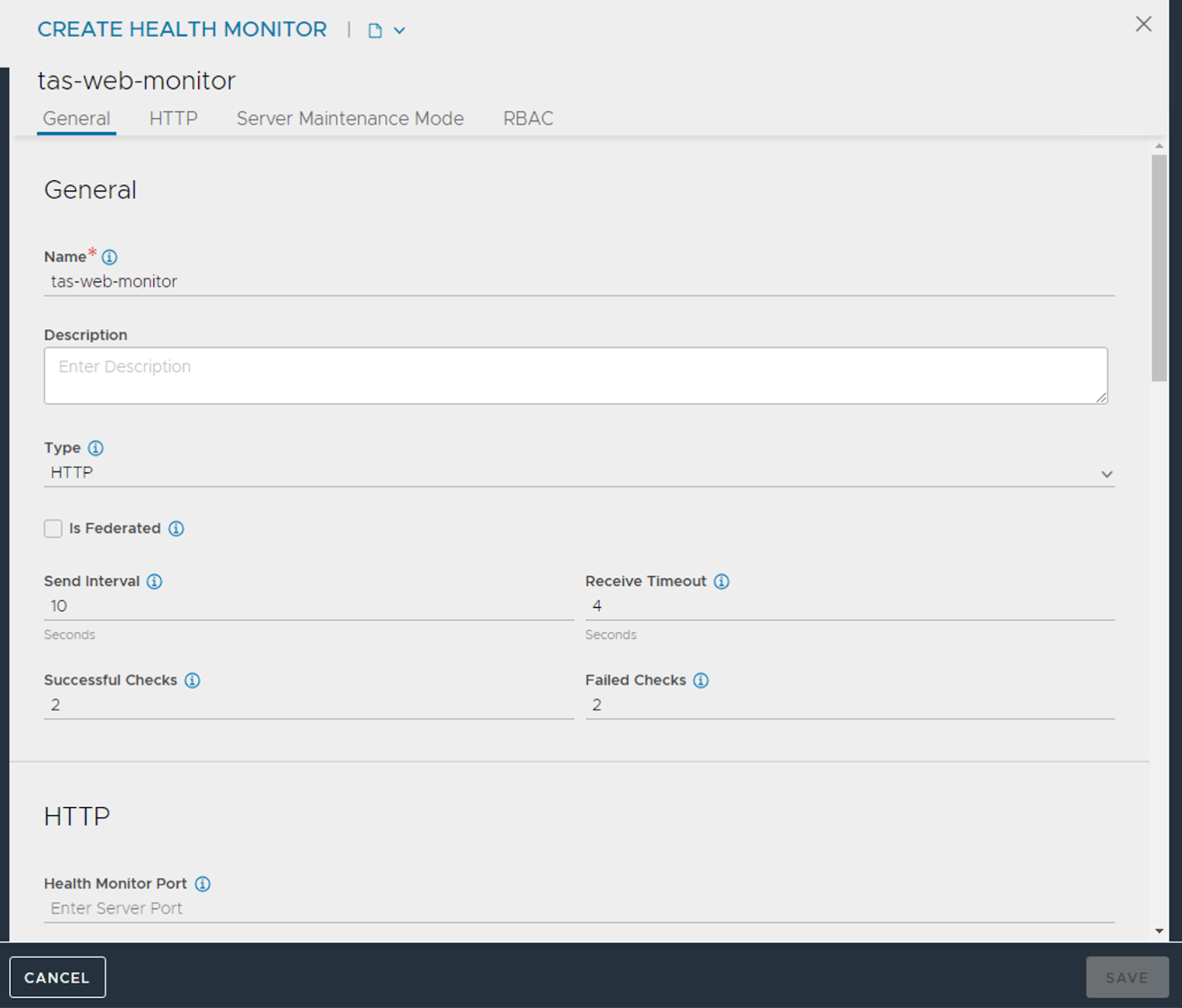This screenshot has width=1182, height=1008.
Task: Open the Server Maintenance Mode tab
Action: click(x=350, y=118)
